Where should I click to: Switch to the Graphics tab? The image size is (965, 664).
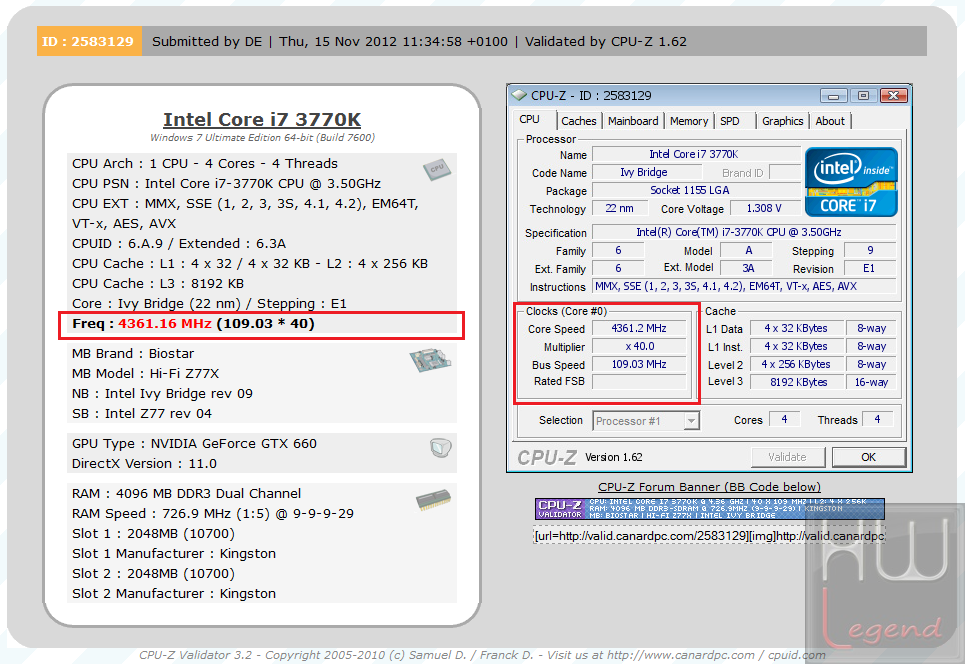point(782,121)
